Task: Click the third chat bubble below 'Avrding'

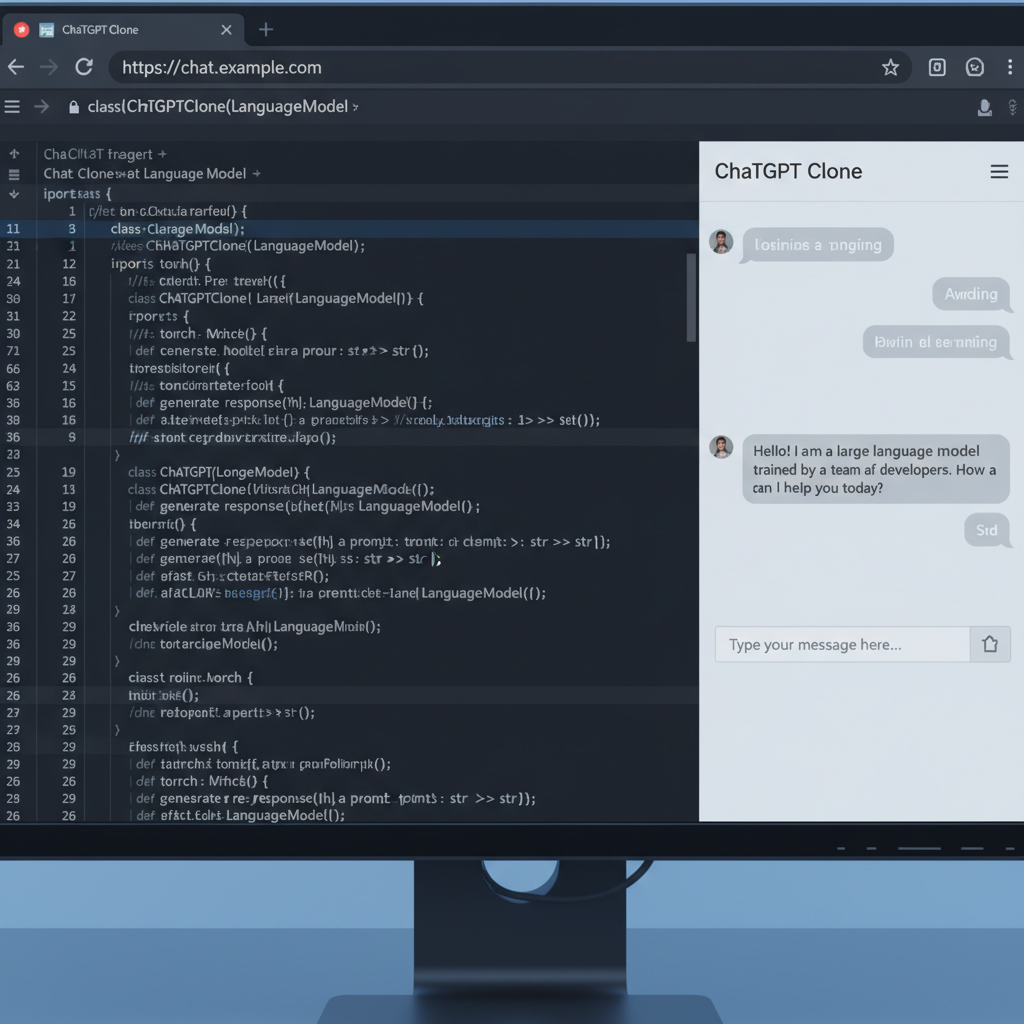Action: [x=935, y=342]
